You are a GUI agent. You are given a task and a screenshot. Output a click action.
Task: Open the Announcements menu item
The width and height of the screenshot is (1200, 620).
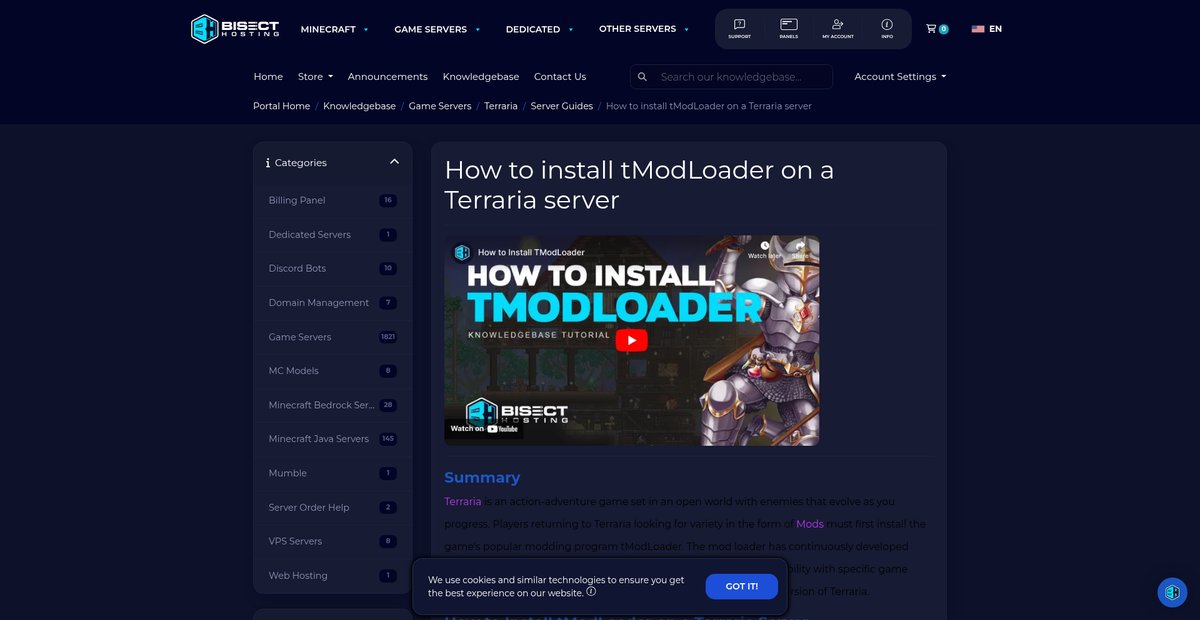[387, 77]
